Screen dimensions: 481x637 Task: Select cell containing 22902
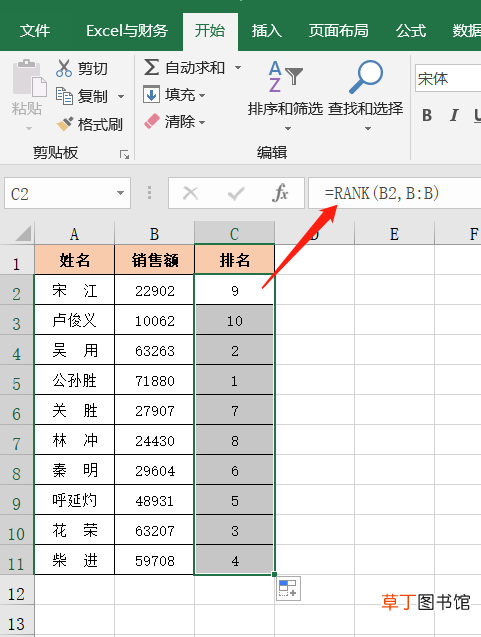[x=154, y=290]
